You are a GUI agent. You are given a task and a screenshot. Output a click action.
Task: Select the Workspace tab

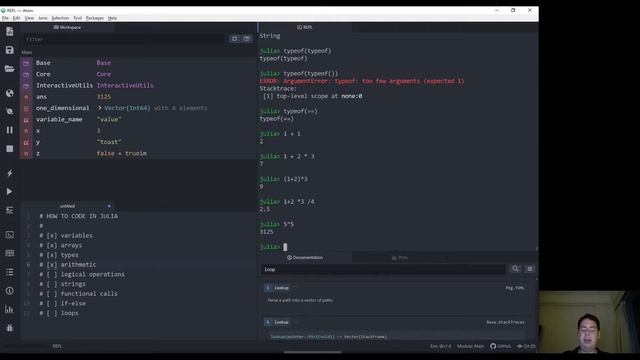[67, 27]
